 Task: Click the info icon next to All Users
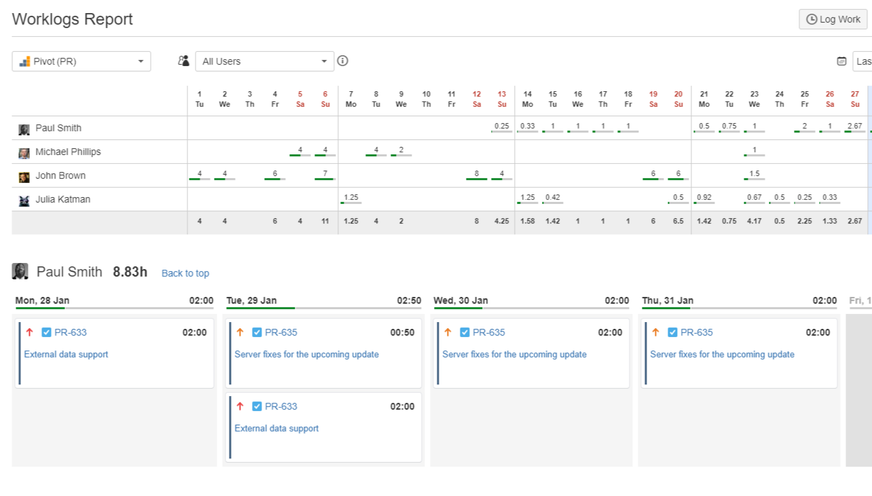[x=343, y=61]
